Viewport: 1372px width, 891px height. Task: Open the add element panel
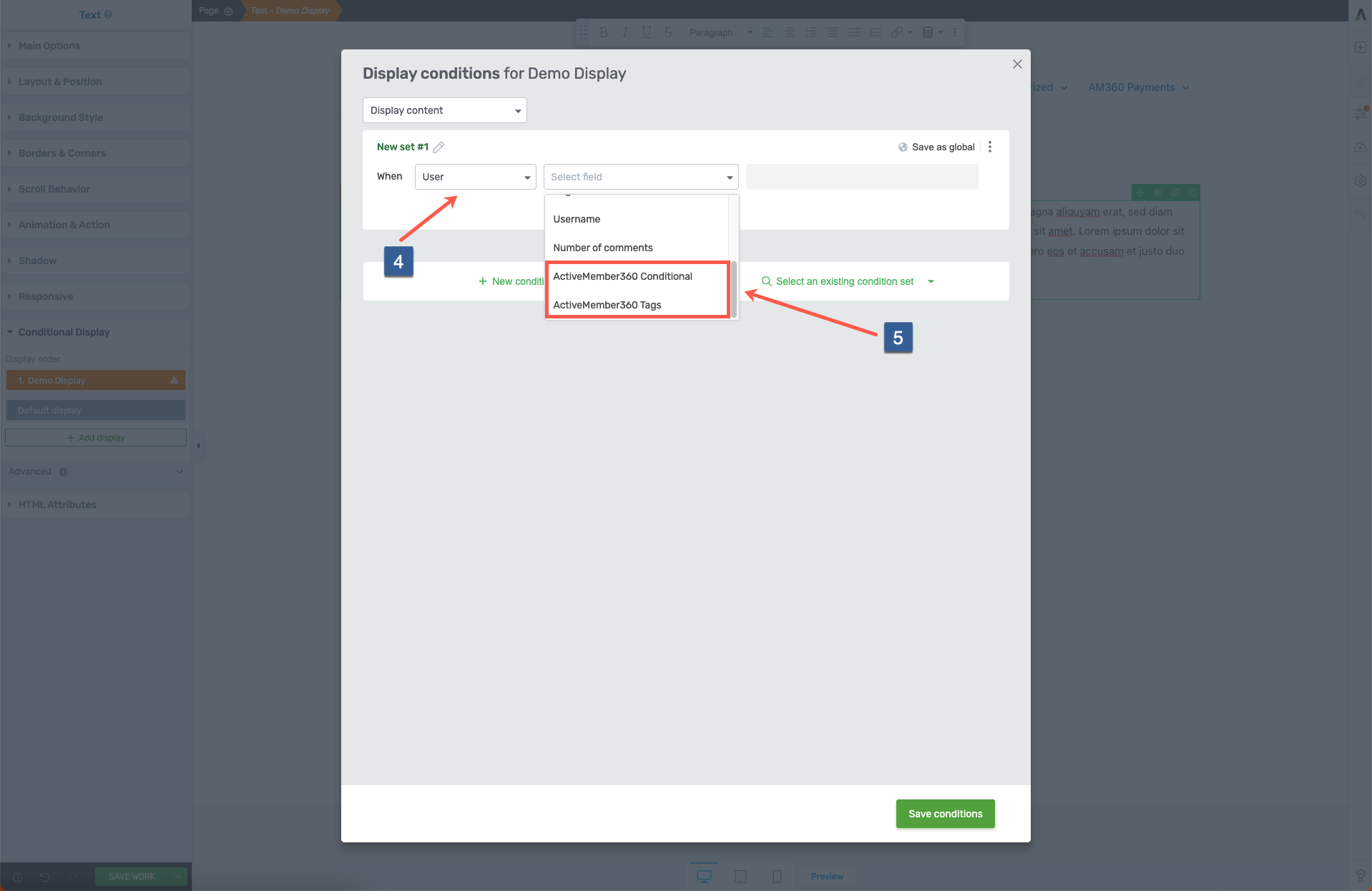click(x=1361, y=47)
